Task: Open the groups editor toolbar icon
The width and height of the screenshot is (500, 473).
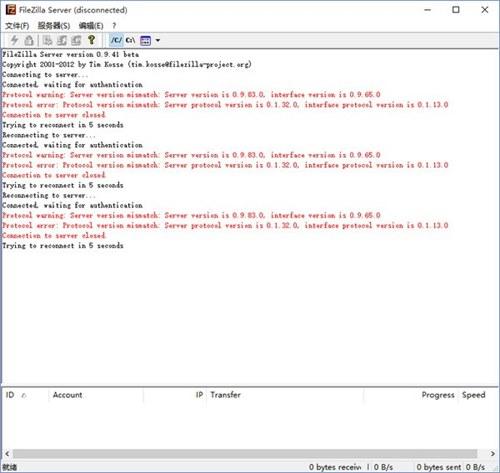Action: [76, 40]
